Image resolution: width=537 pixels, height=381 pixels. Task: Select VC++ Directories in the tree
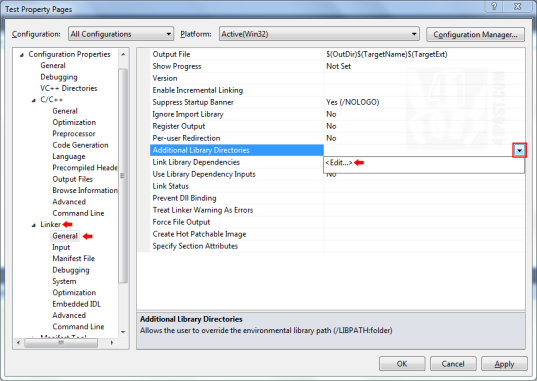pos(68,88)
